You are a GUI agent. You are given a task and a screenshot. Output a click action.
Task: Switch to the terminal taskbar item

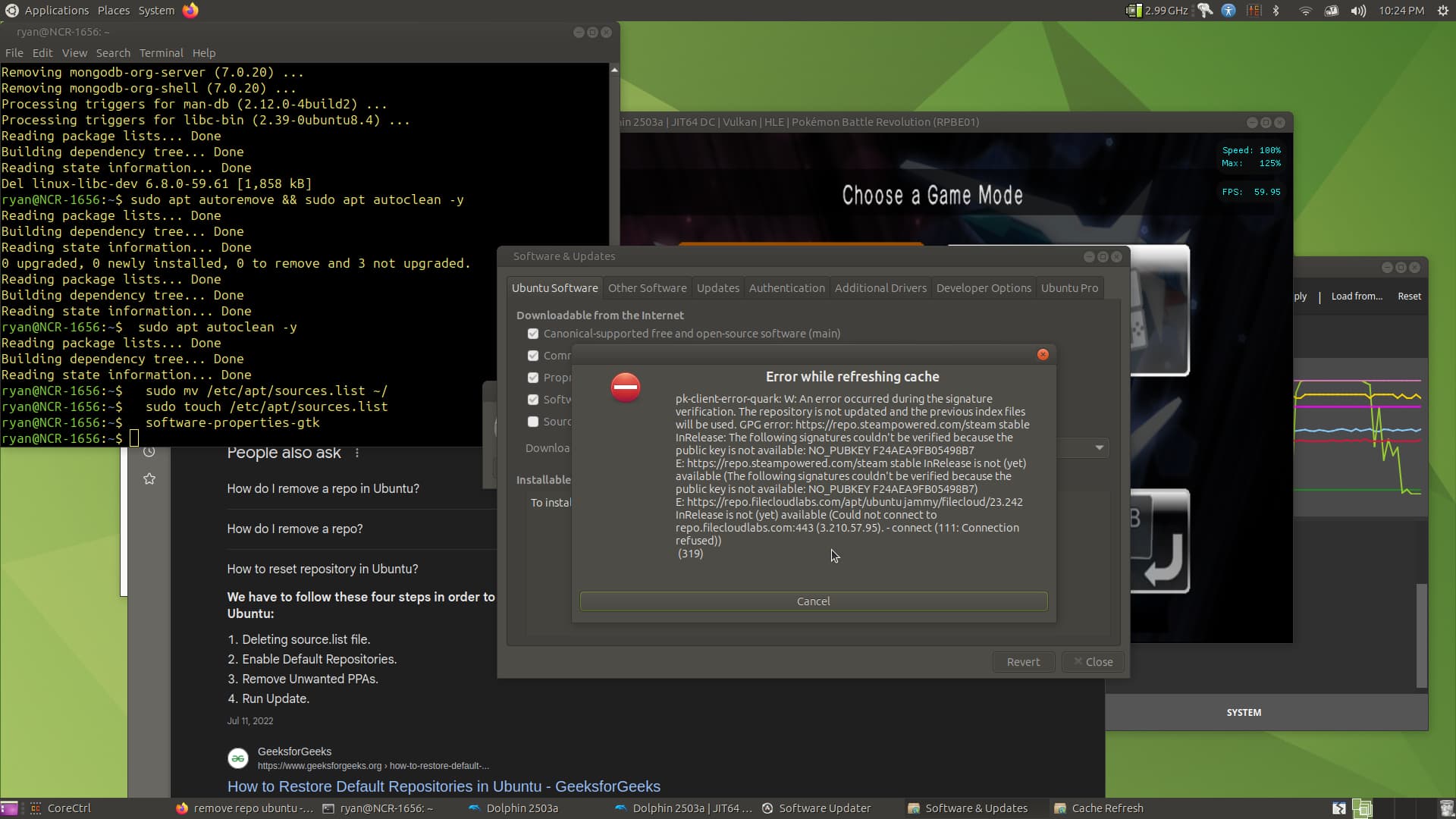click(x=378, y=808)
